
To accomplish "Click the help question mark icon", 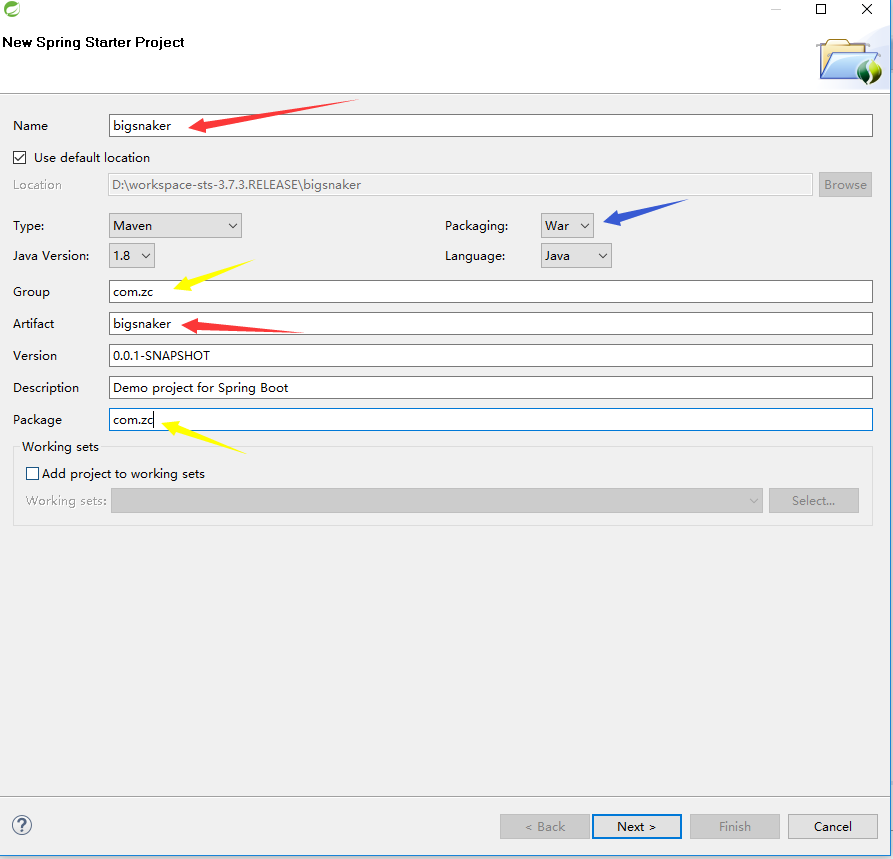I will (x=22, y=825).
